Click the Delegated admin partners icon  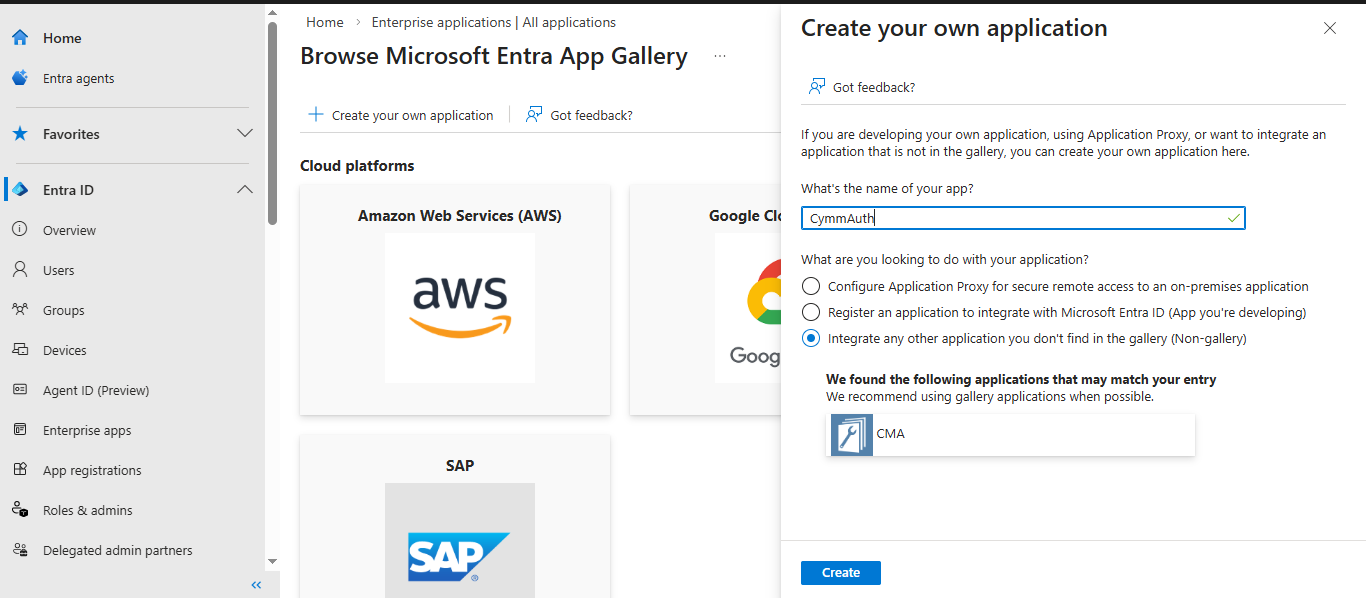(20, 550)
